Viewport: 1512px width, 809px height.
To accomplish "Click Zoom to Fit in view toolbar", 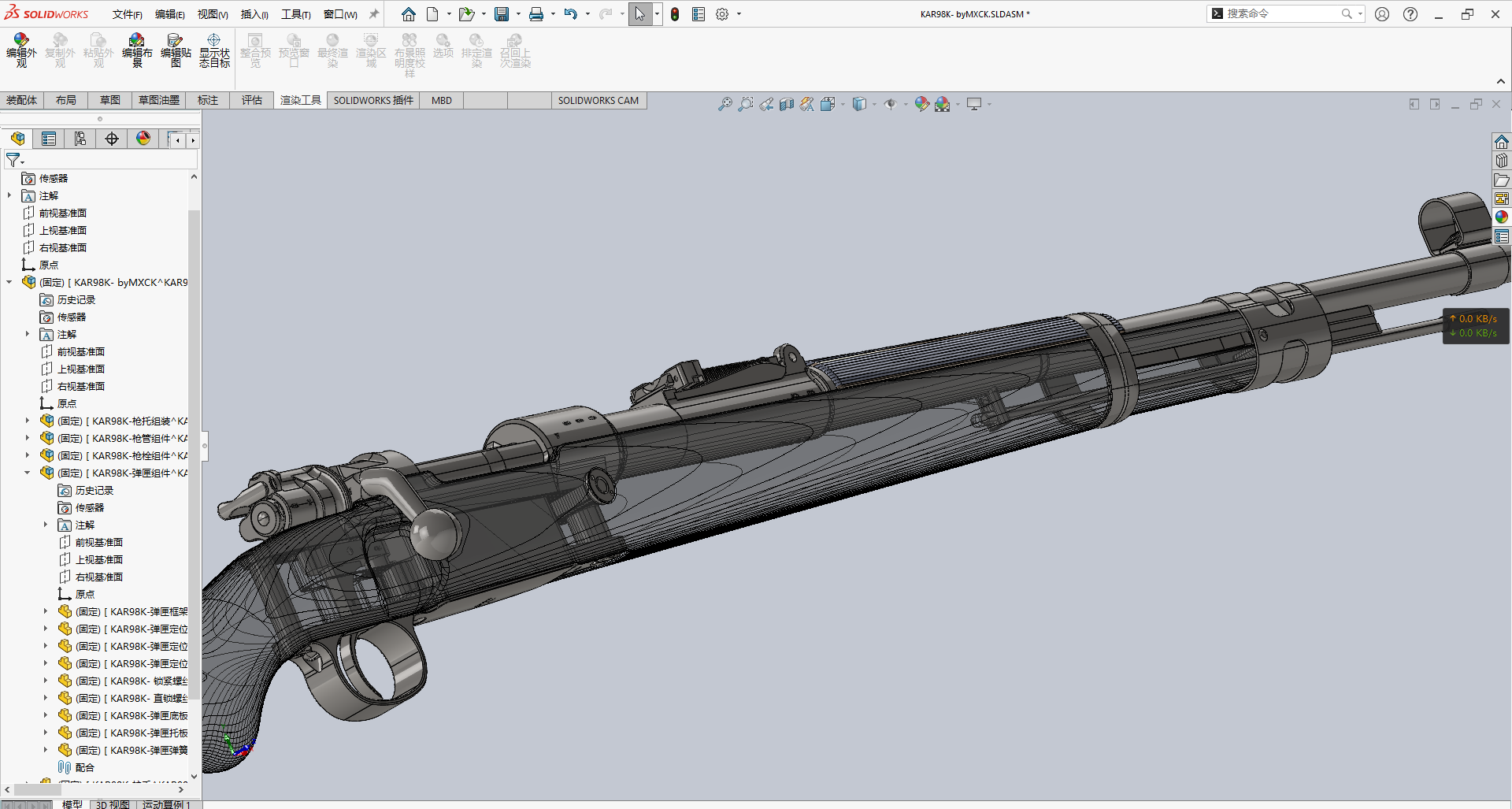I will [x=725, y=104].
